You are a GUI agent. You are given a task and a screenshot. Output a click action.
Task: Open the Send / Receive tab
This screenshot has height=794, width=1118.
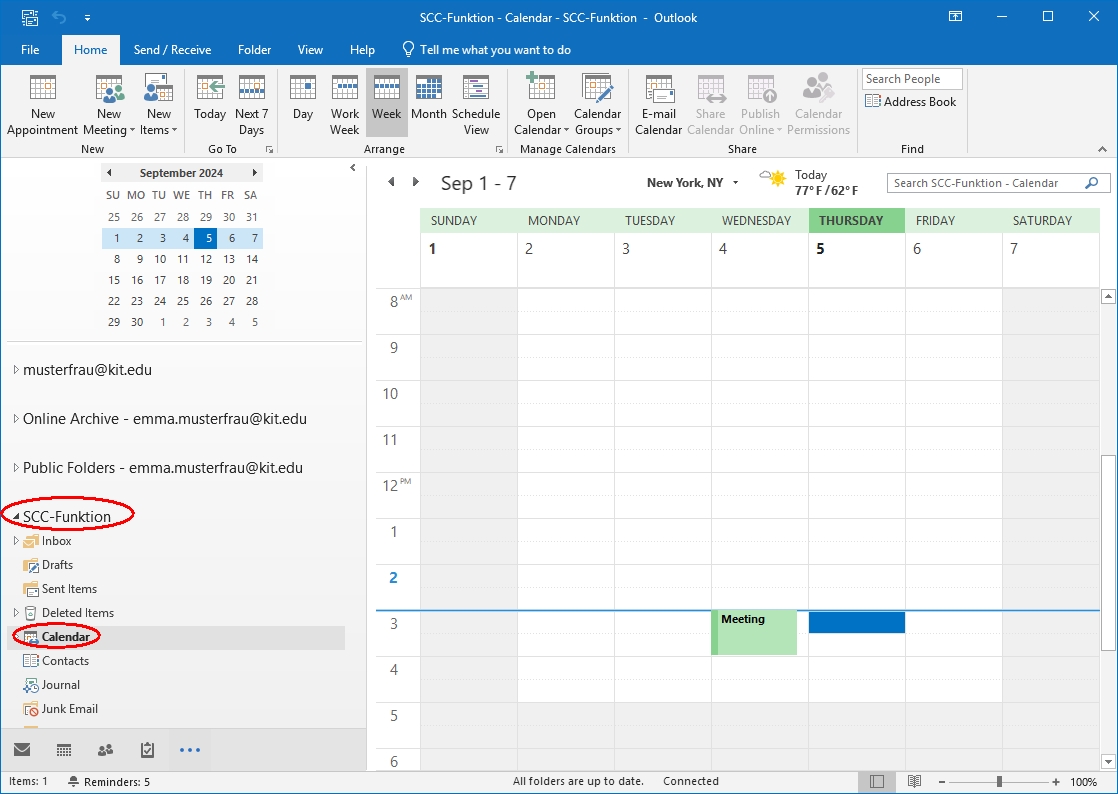[172, 50]
